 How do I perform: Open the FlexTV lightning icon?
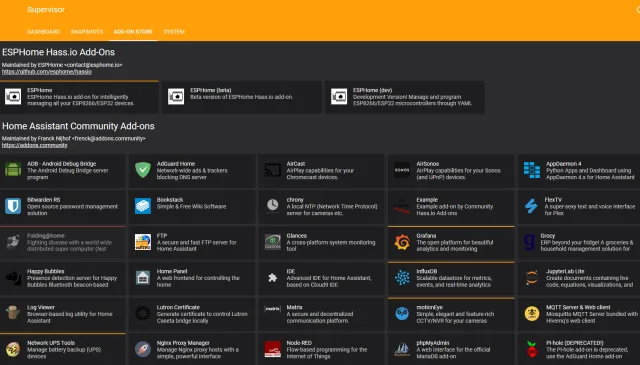[531, 206]
